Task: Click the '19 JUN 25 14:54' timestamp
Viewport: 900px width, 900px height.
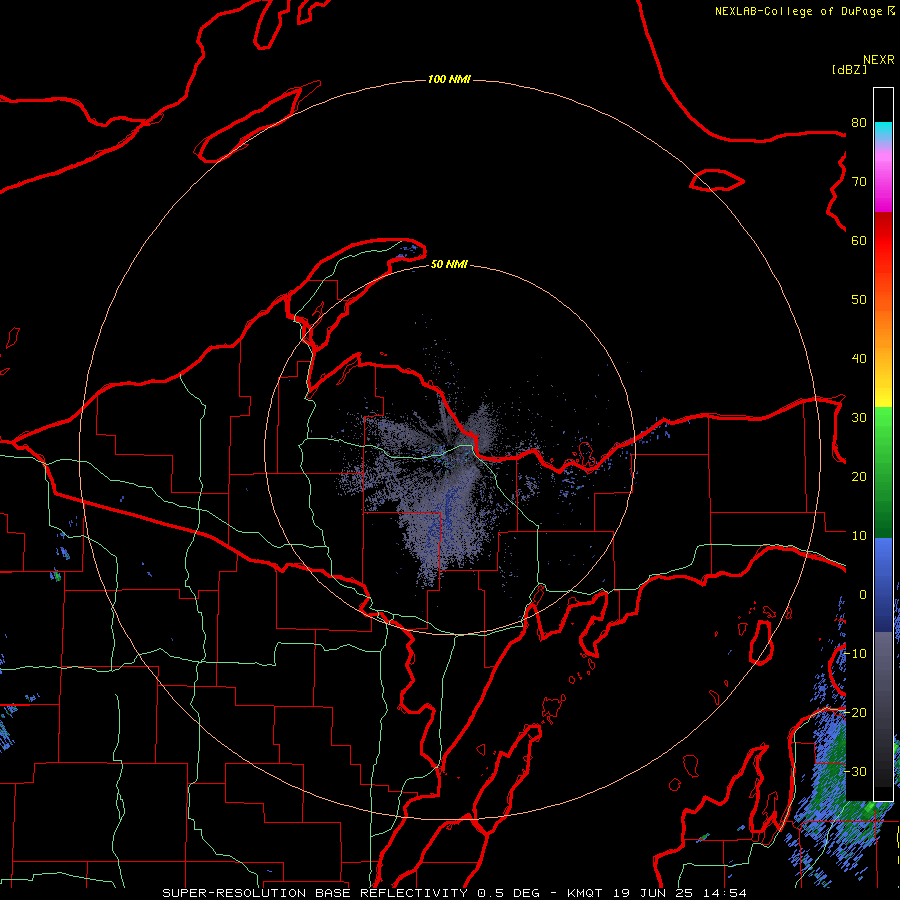Action: [680, 893]
